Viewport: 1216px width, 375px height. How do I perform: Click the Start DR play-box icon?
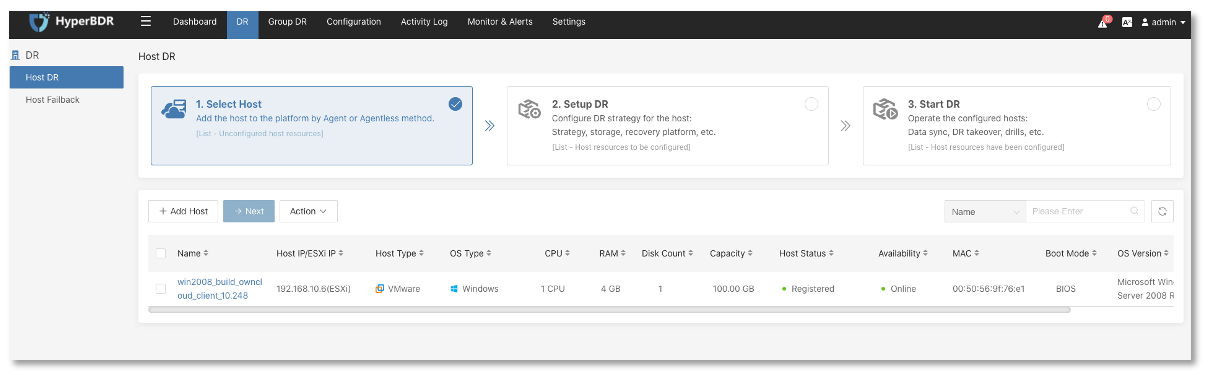tap(885, 109)
